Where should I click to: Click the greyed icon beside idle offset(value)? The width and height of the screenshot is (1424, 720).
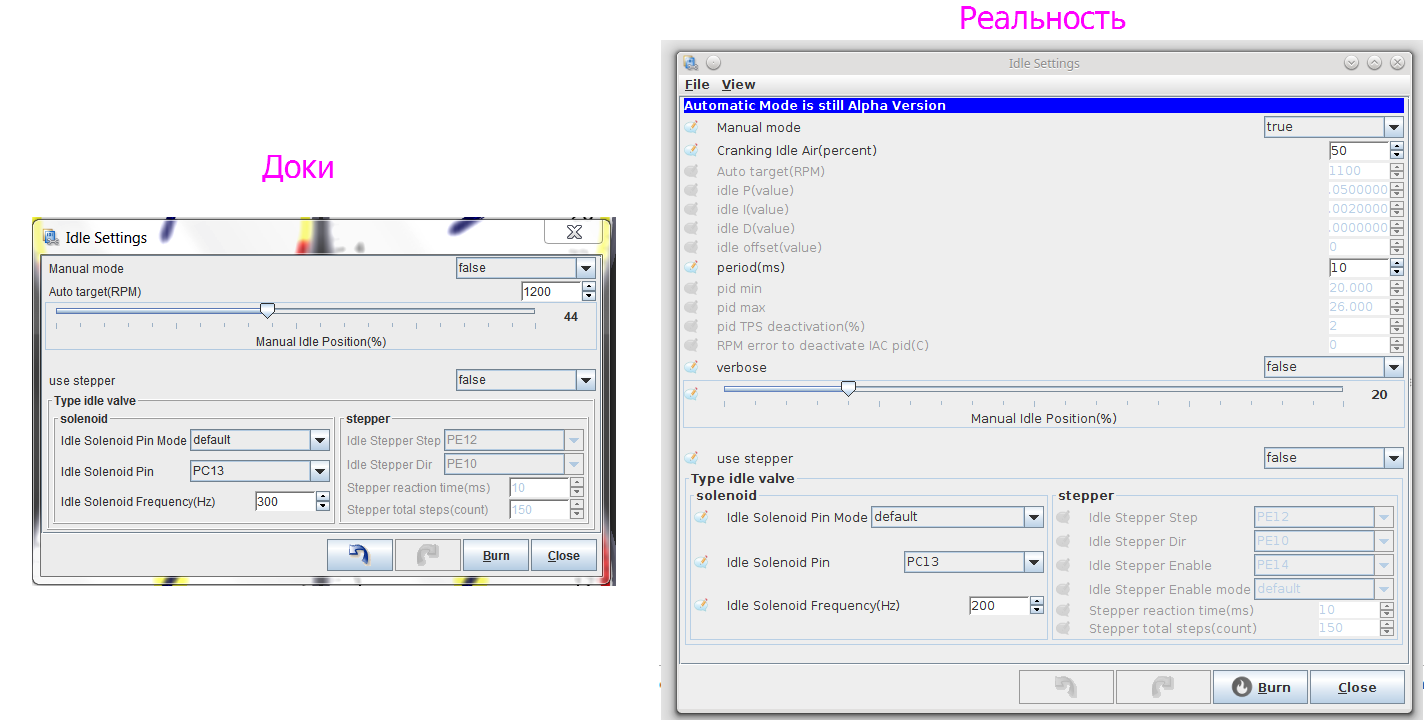(x=691, y=247)
